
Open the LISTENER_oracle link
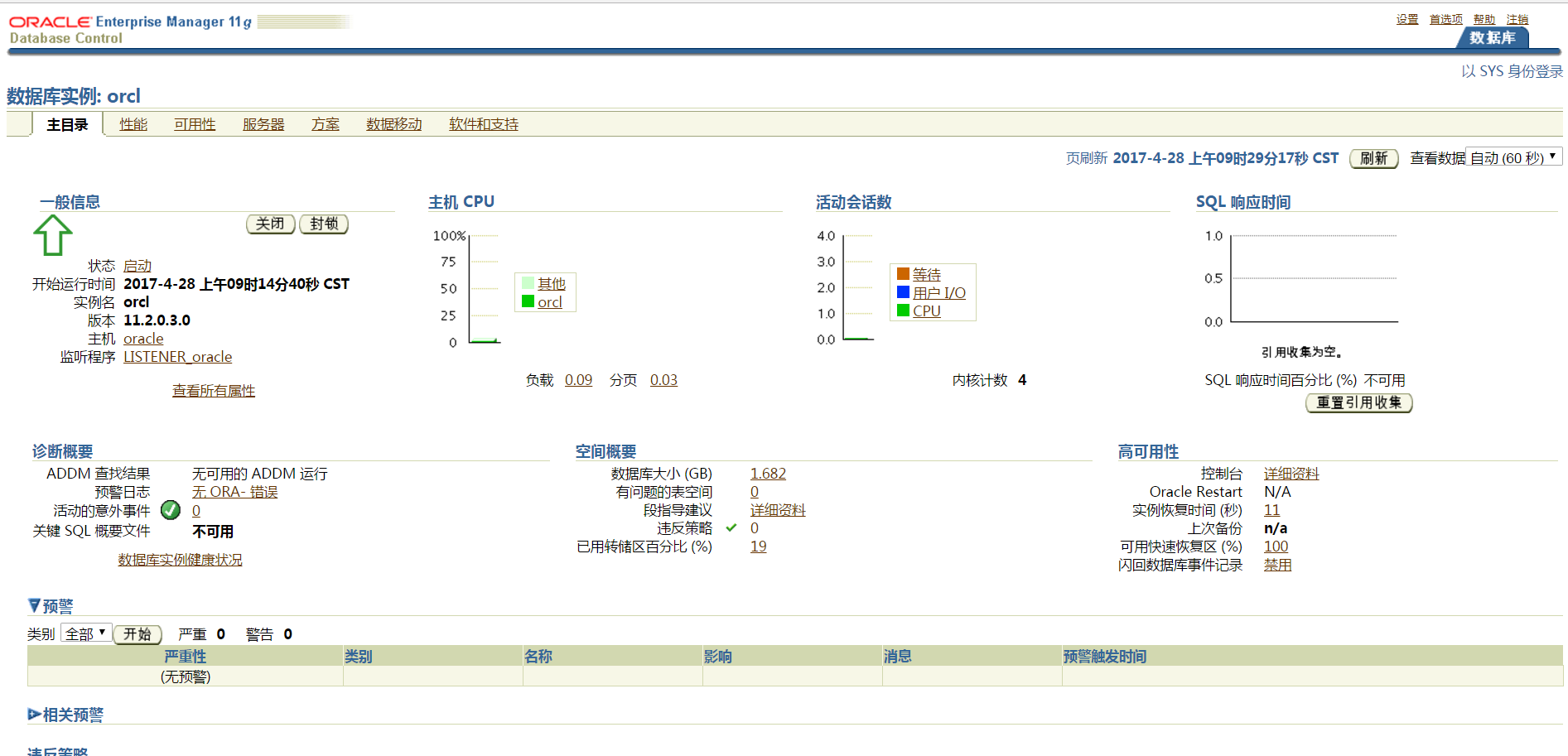pos(177,357)
